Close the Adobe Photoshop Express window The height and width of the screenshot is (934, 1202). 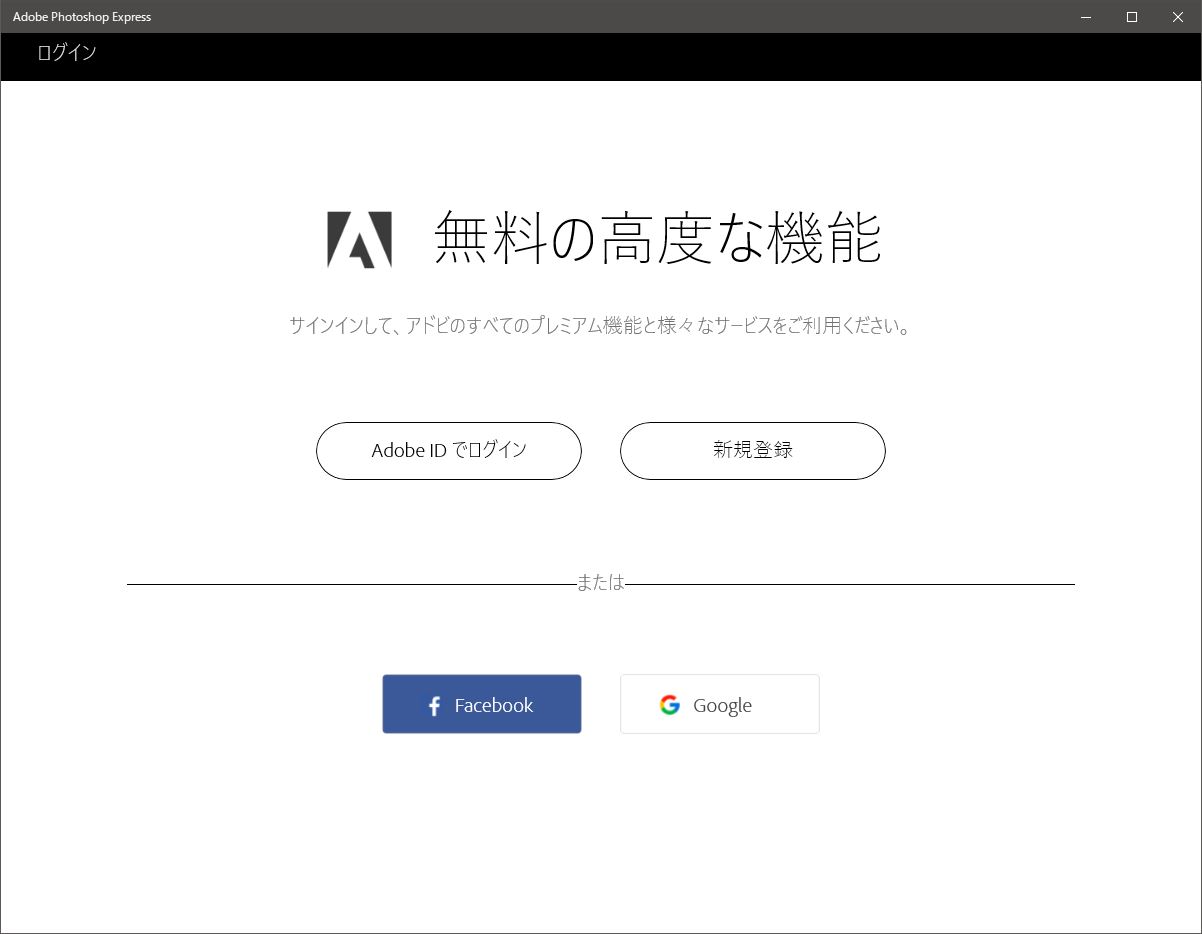[x=1177, y=17]
